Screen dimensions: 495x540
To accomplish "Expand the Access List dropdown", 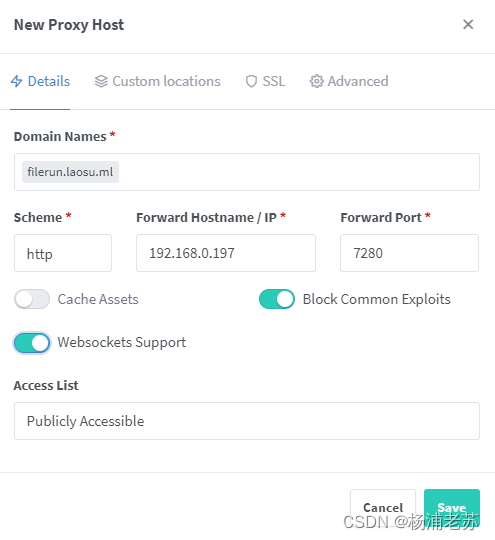I will 247,421.
